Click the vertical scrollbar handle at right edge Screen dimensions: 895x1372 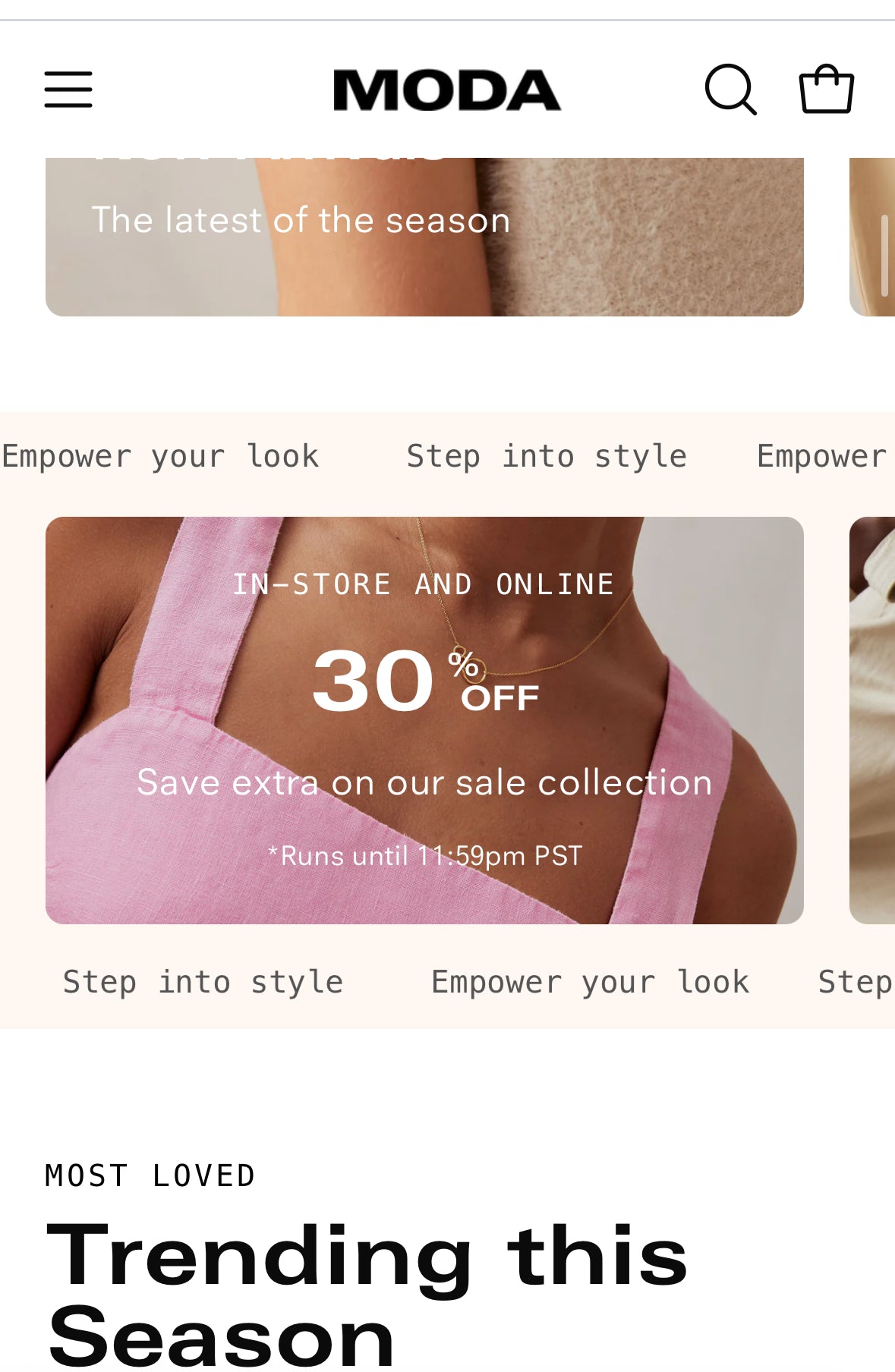tap(884, 255)
